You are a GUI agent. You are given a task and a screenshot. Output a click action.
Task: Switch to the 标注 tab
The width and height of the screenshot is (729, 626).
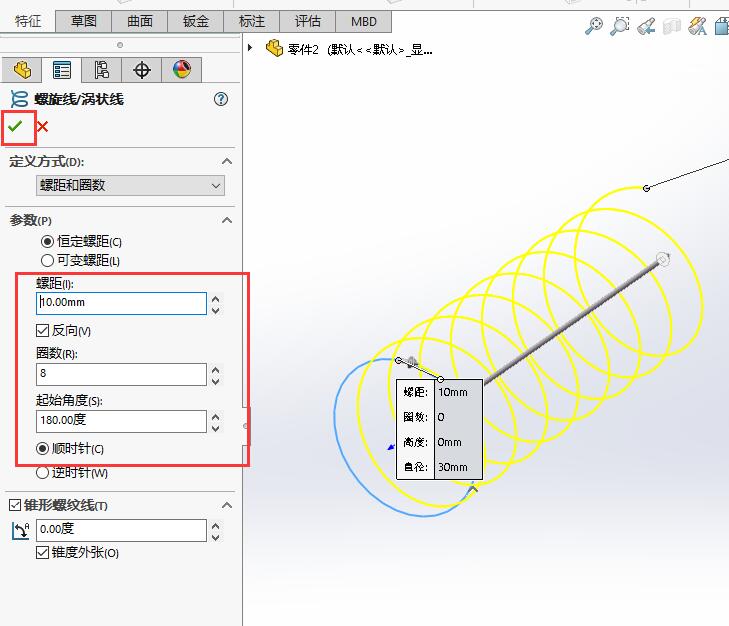click(252, 21)
